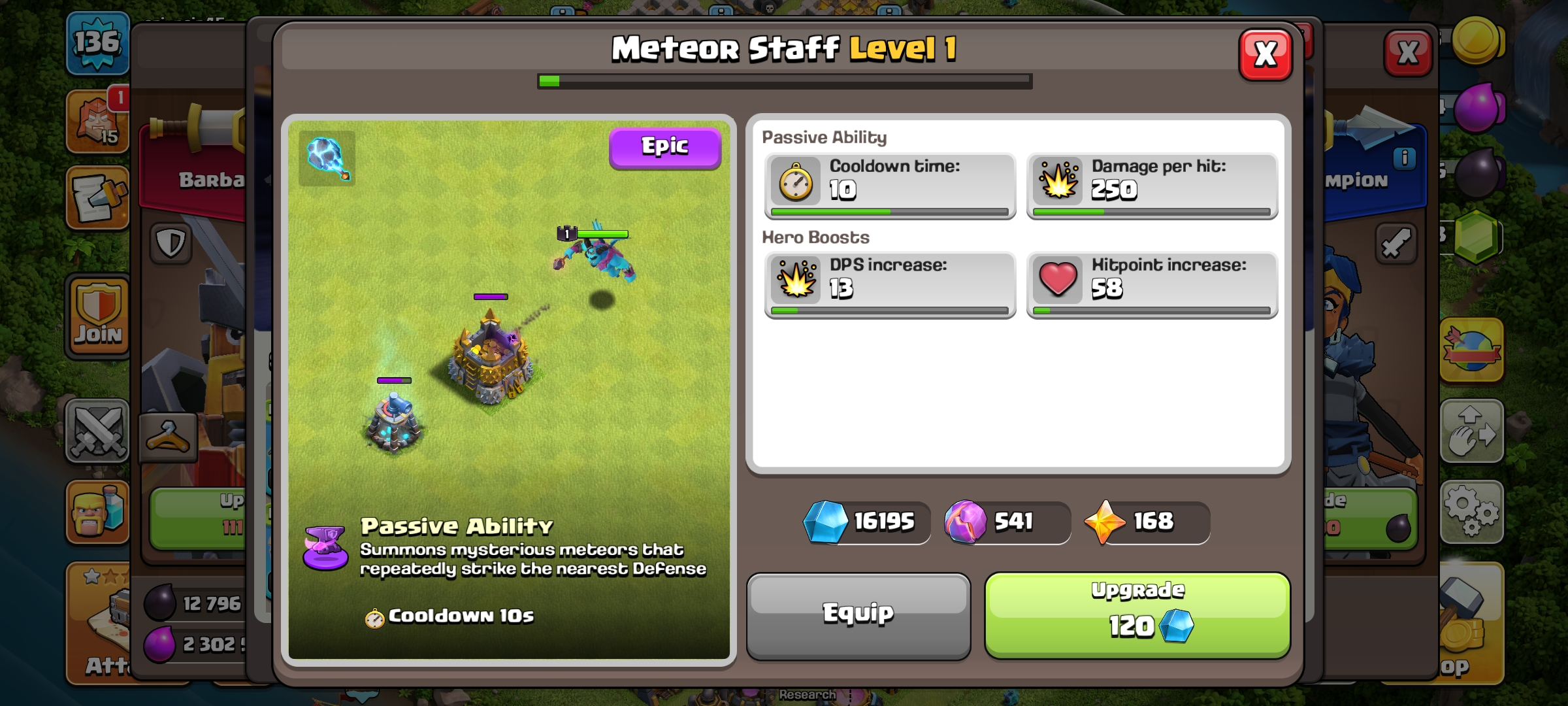Tap the Epic rarity badge
The image size is (1568, 706).
point(665,148)
